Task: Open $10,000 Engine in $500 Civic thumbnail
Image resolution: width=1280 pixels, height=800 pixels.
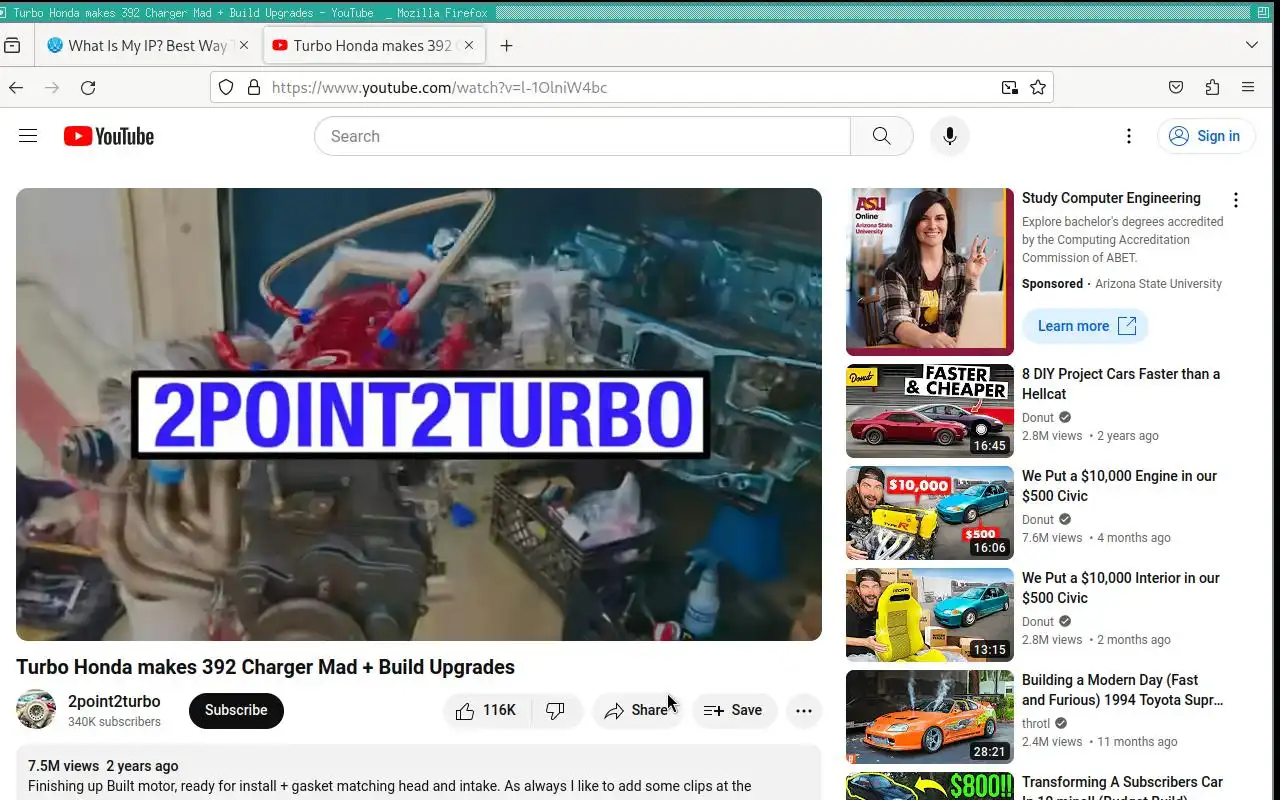Action: tap(930, 514)
